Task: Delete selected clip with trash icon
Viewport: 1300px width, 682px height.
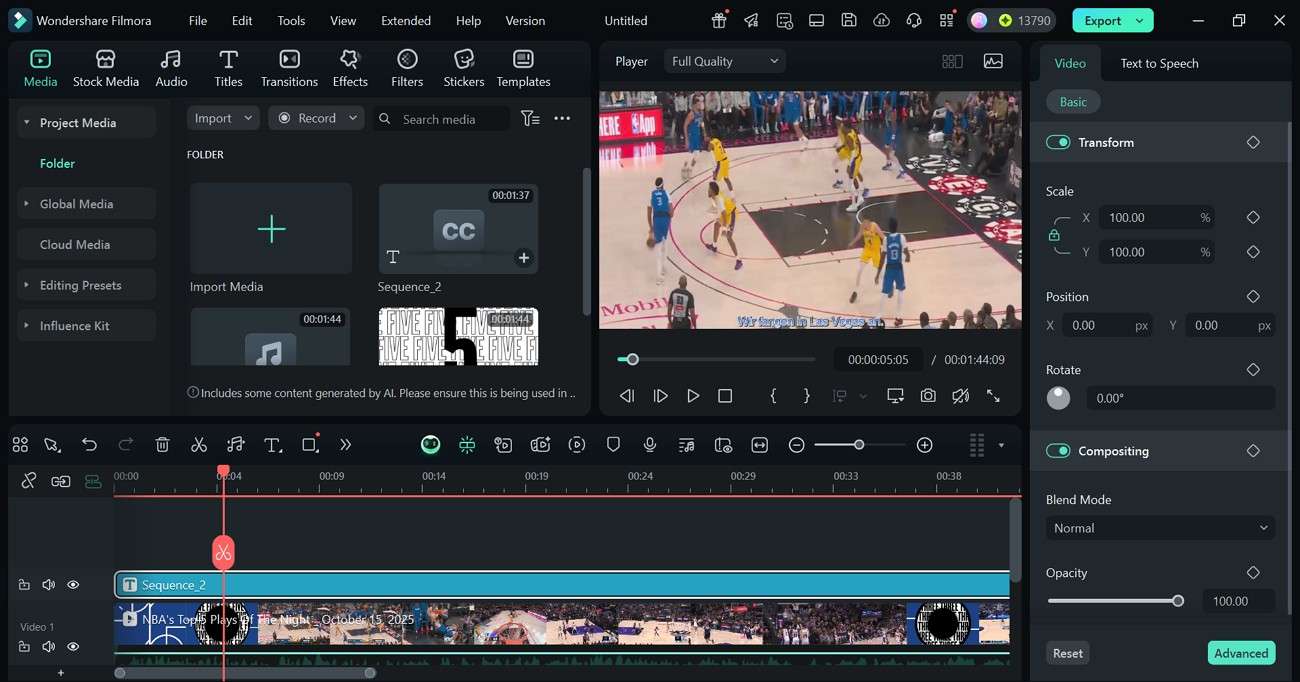Action: (162, 445)
